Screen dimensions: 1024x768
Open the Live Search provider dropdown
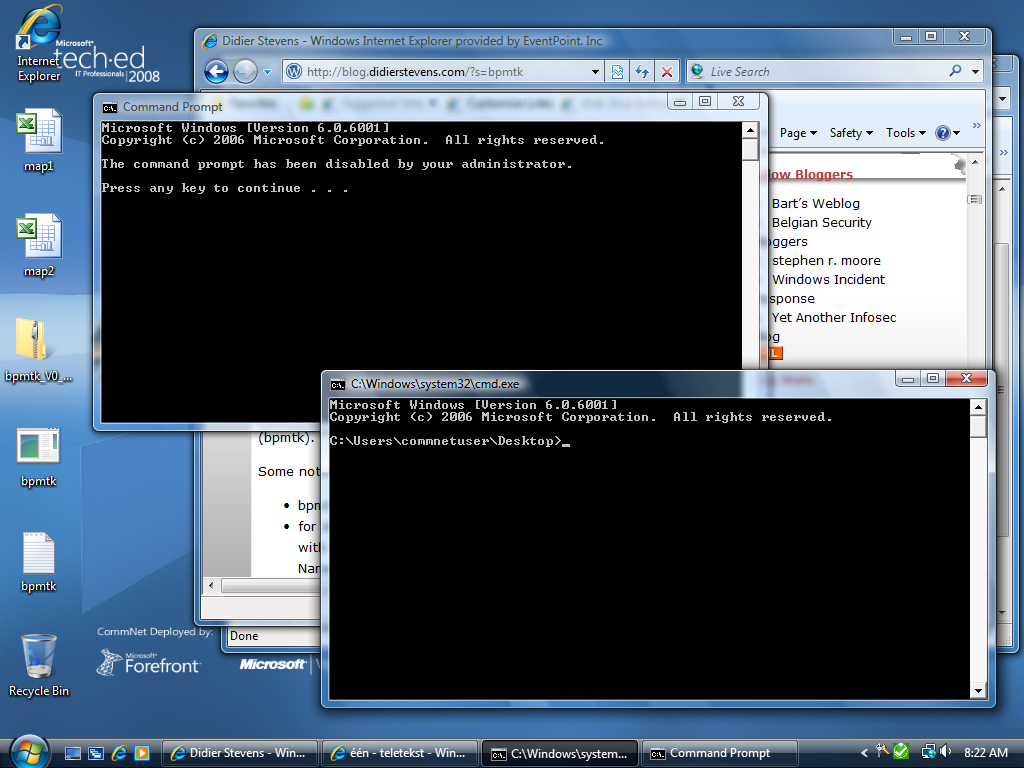pos(975,72)
